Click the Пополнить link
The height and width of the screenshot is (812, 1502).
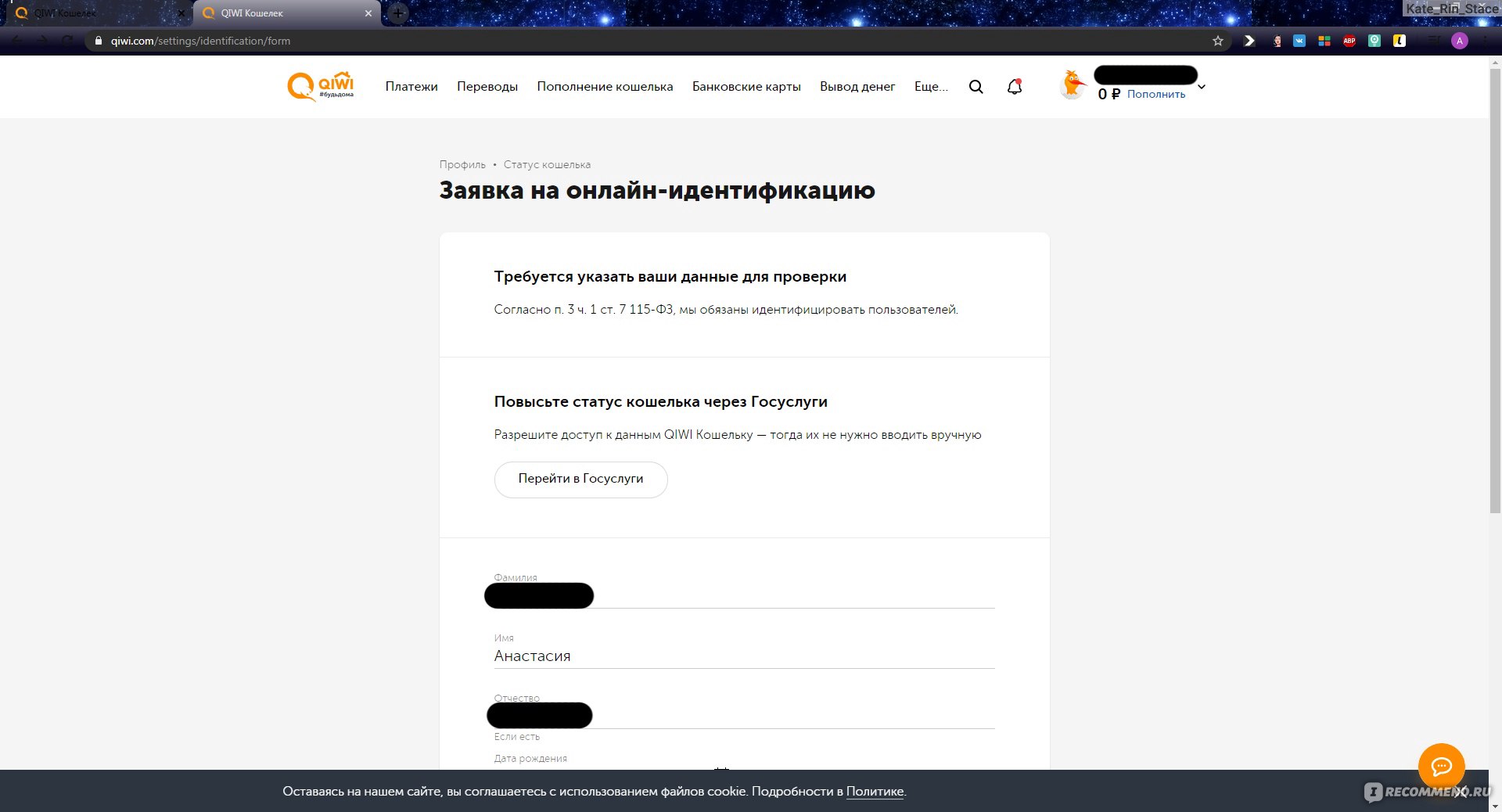(1156, 94)
